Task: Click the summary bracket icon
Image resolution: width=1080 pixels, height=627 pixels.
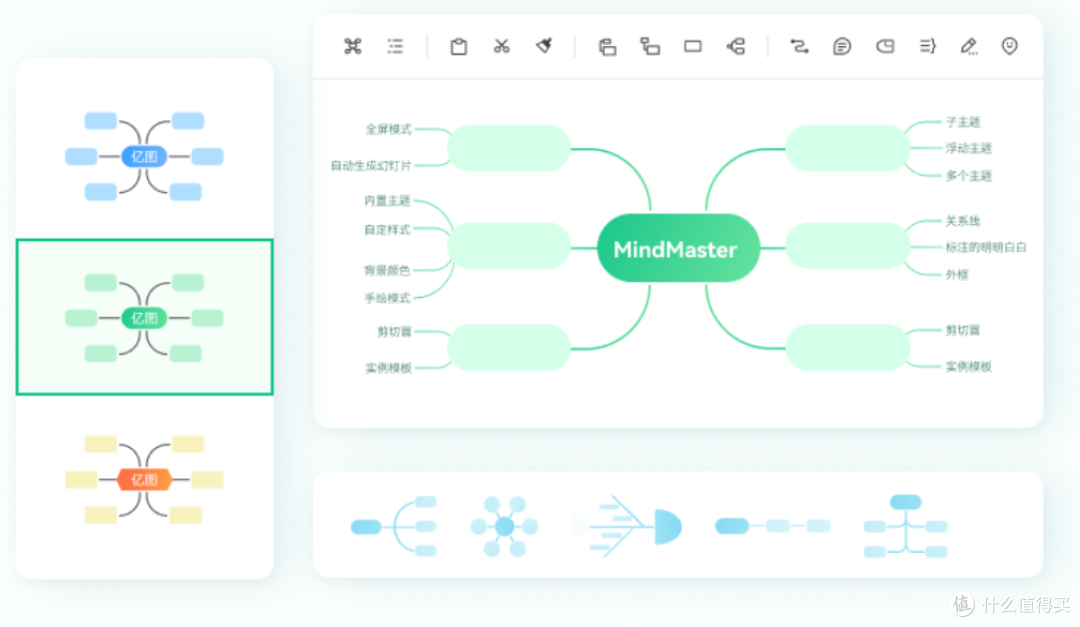Action: pyautogui.click(x=927, y=46)
